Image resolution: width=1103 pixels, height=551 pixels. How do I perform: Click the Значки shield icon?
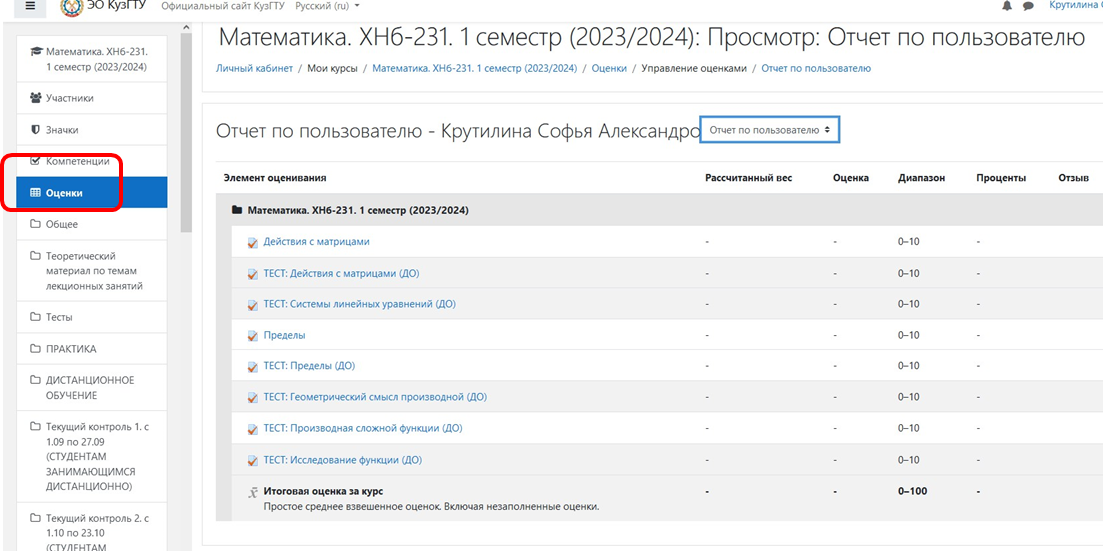click(x=35, y=130)
